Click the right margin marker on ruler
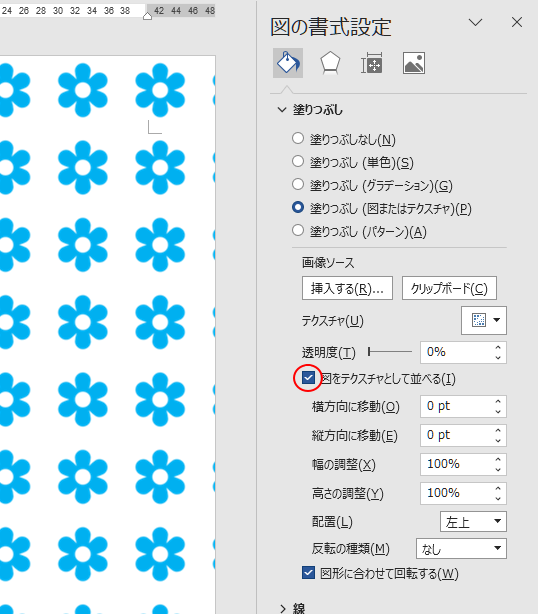 (147, 16)
